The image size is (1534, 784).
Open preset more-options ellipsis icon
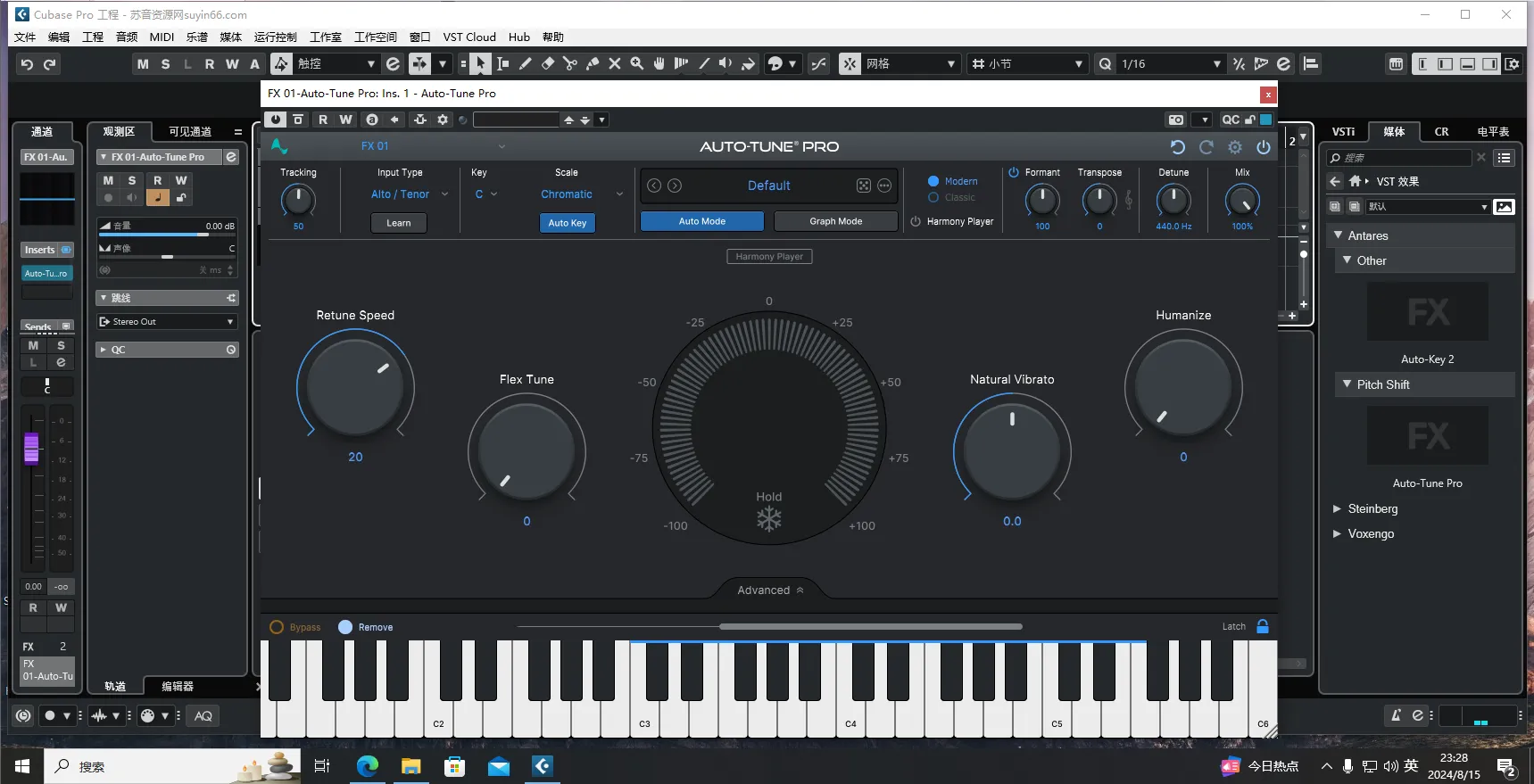(x=884, y=186)
